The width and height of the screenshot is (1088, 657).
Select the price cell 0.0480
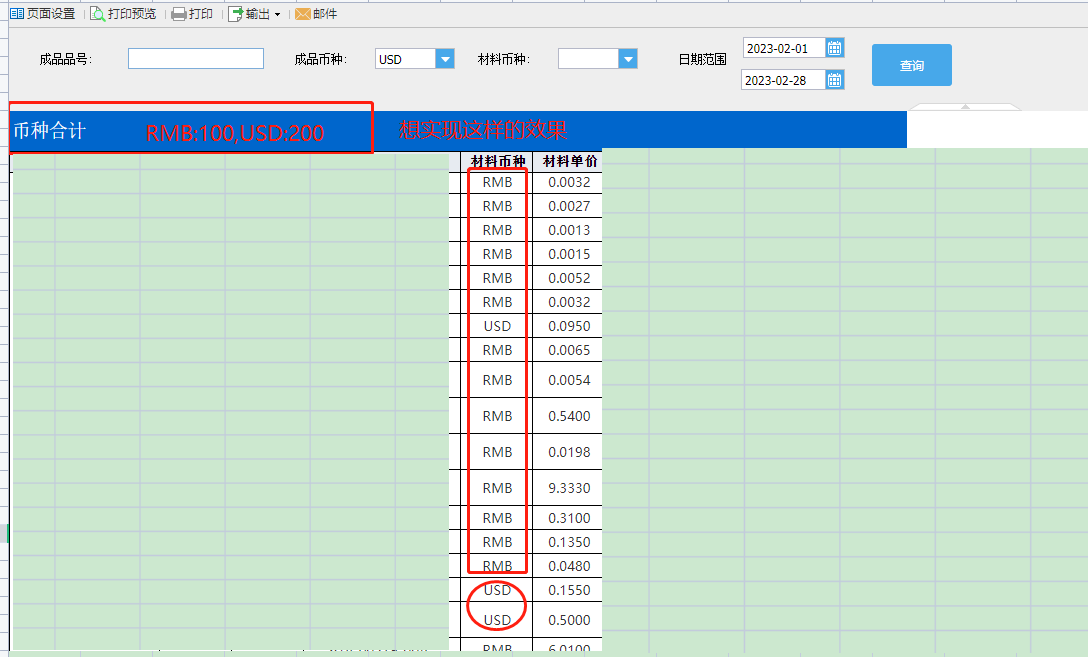(568, 565)
